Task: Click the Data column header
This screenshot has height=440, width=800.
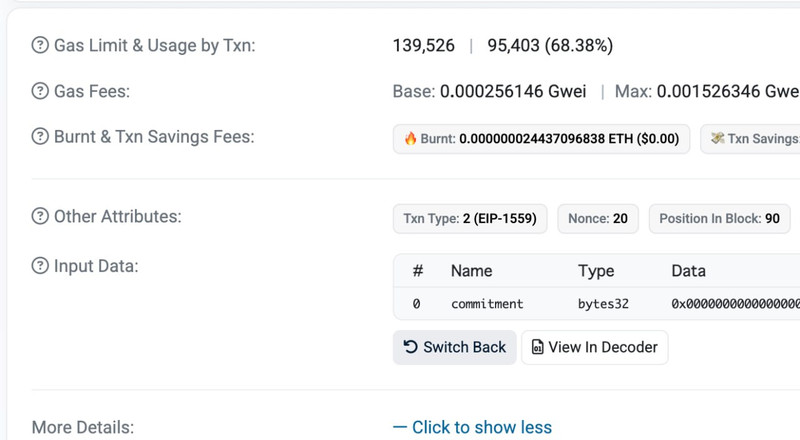Action: pos(688,271)
